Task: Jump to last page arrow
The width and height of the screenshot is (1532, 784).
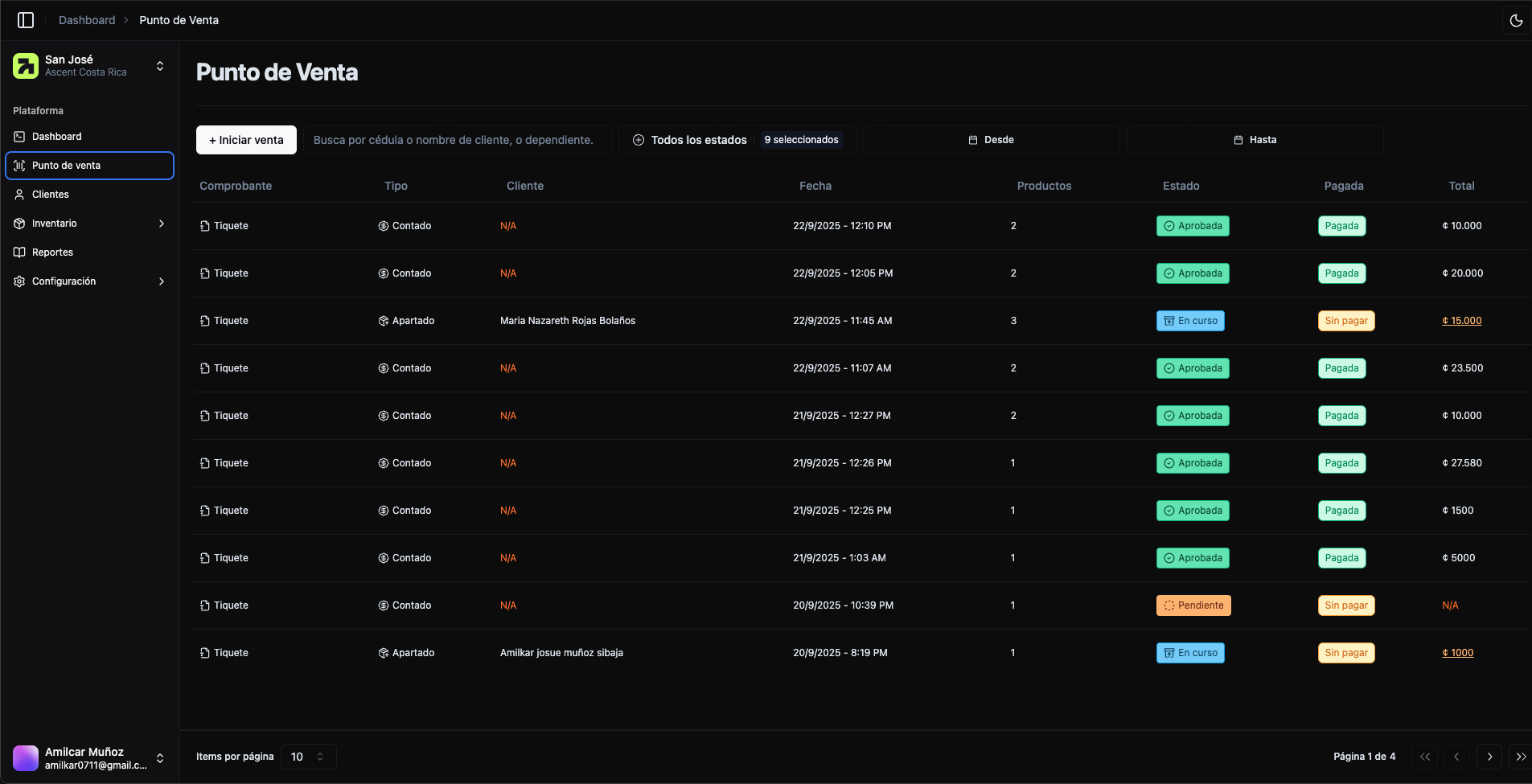Action: pyautogui.click(x=1520, y=757)
